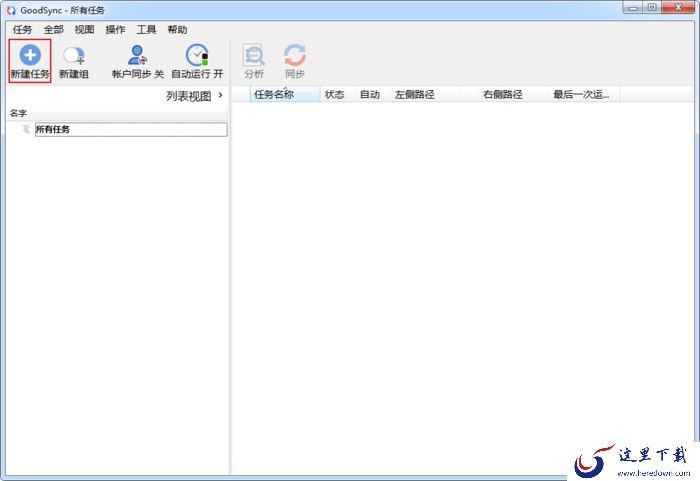
Task: Expand the 列表视图 chevron arrow
Action: tap(221, 95)
